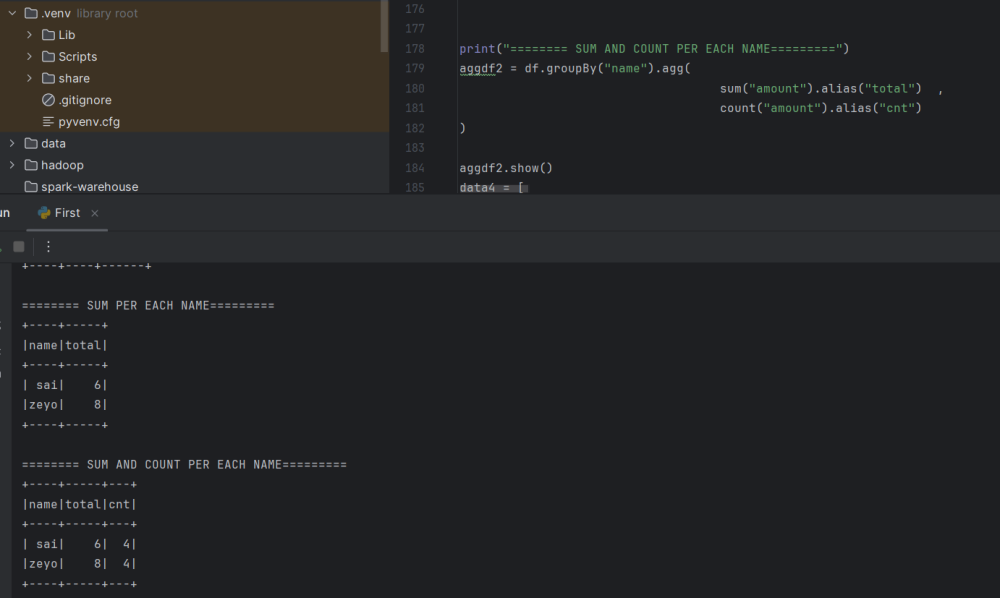Viewport: 1000px width, 598px height.
Task: Open more run options menu
Action: pos(48,247)
